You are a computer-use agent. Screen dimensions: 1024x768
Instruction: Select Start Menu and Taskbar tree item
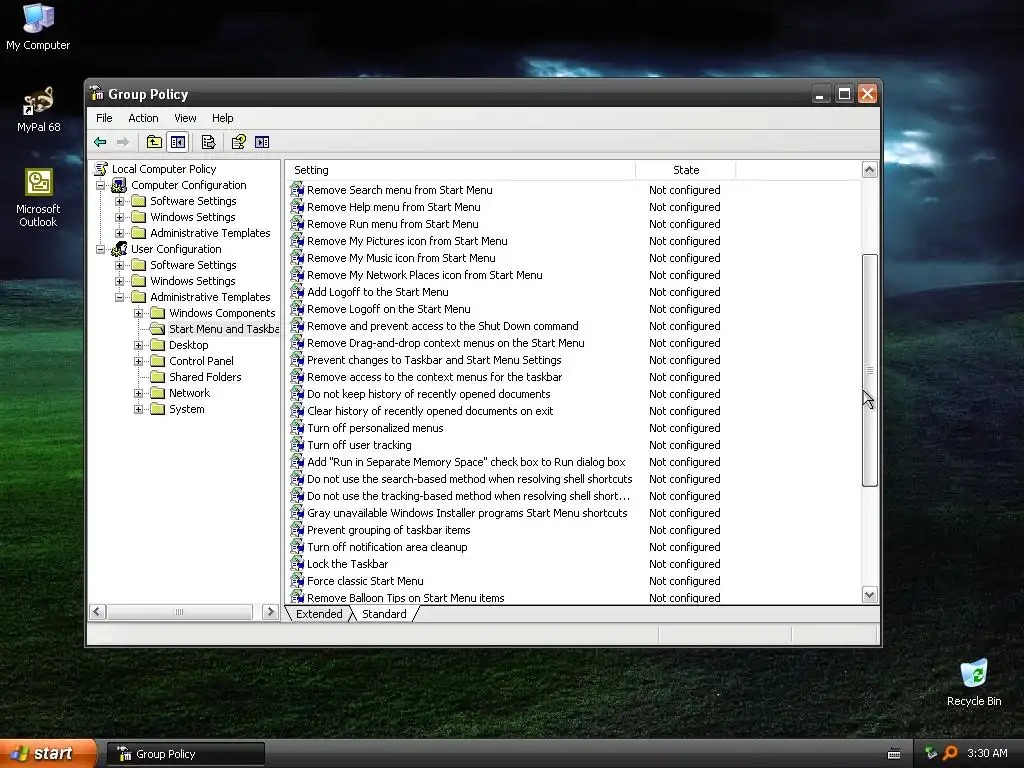pos(223,329)
